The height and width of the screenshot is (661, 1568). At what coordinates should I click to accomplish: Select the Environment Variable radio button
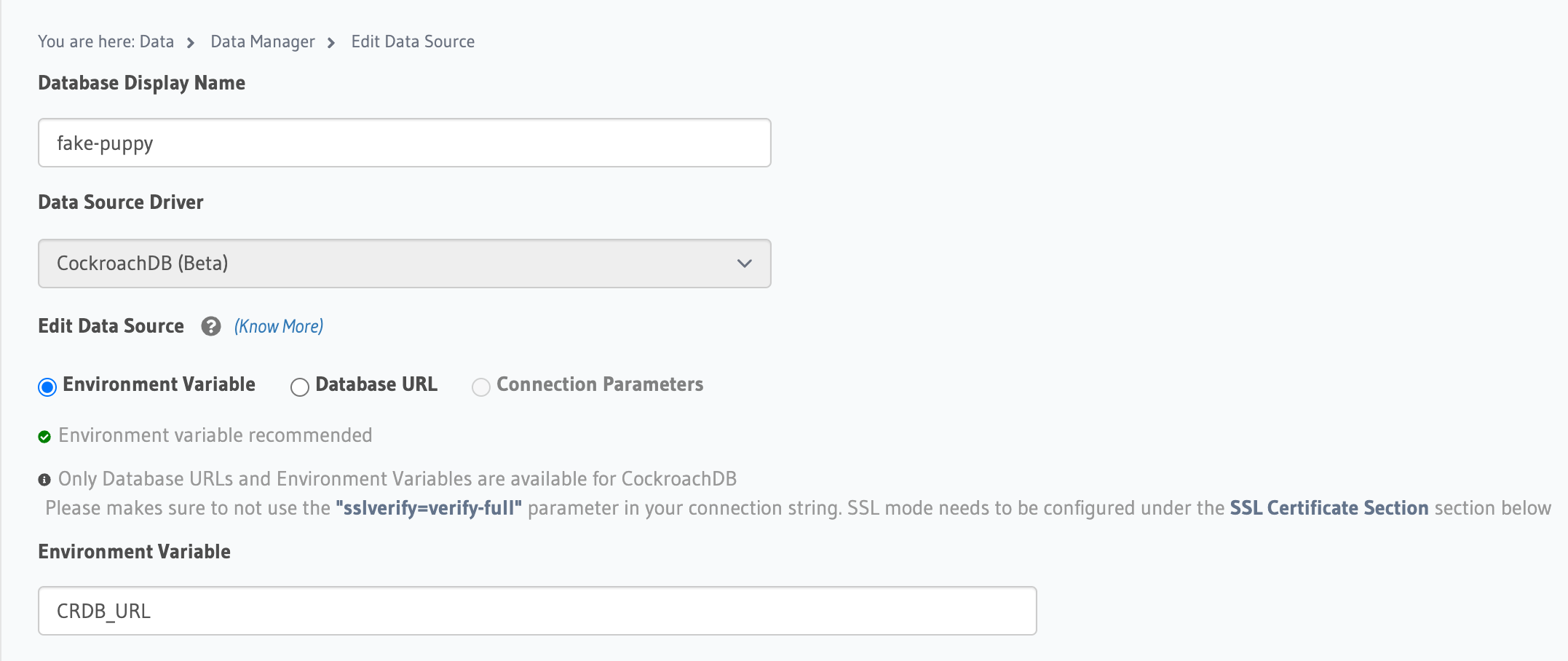(x=47, y=387)
